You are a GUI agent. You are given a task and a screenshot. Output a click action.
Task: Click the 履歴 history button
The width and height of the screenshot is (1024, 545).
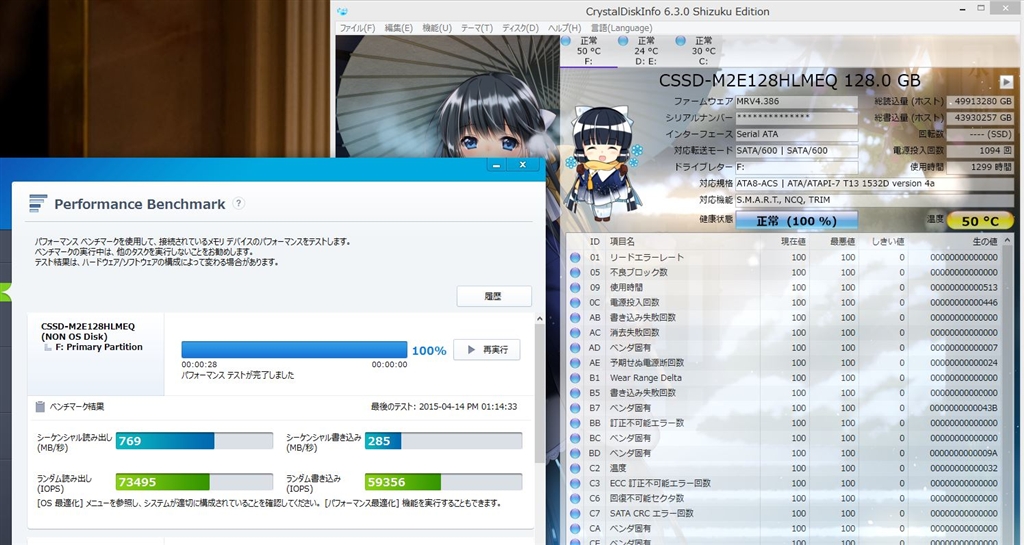point(494,296)
